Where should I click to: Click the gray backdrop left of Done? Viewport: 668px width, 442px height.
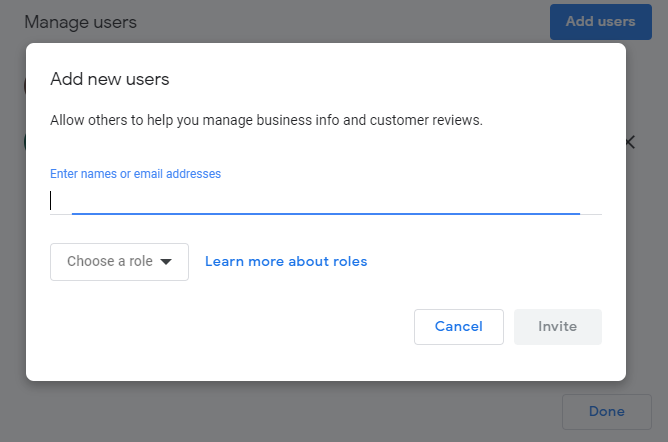(x=298, y=411)
